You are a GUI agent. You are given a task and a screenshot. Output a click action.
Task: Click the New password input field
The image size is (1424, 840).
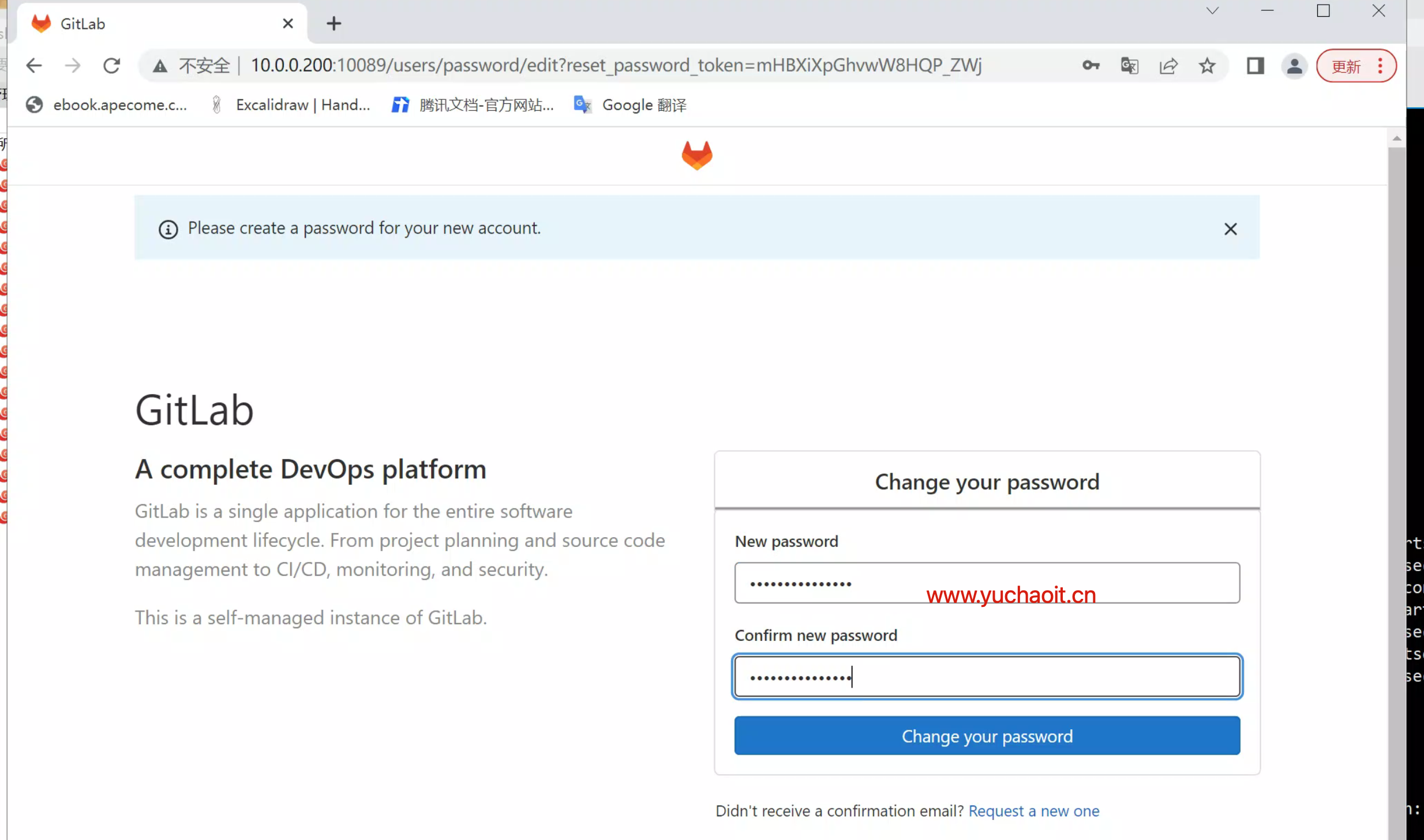pos(987,583)
